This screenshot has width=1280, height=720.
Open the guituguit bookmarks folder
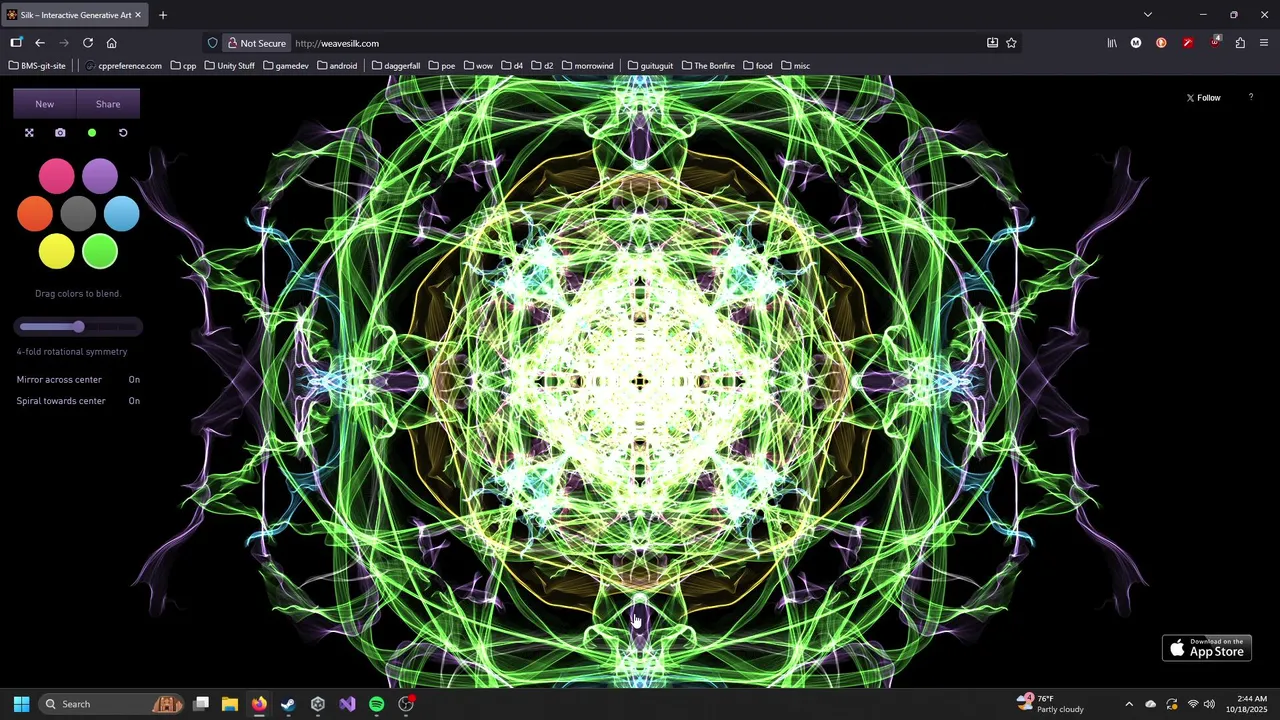point(650,66)
